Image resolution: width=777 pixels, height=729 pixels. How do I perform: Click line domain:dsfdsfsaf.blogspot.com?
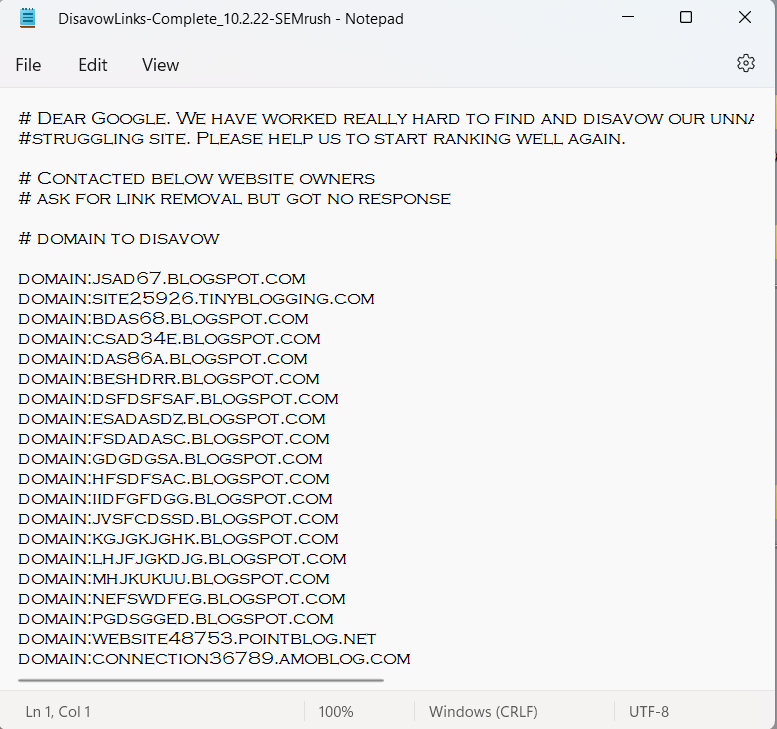point(178,398)
